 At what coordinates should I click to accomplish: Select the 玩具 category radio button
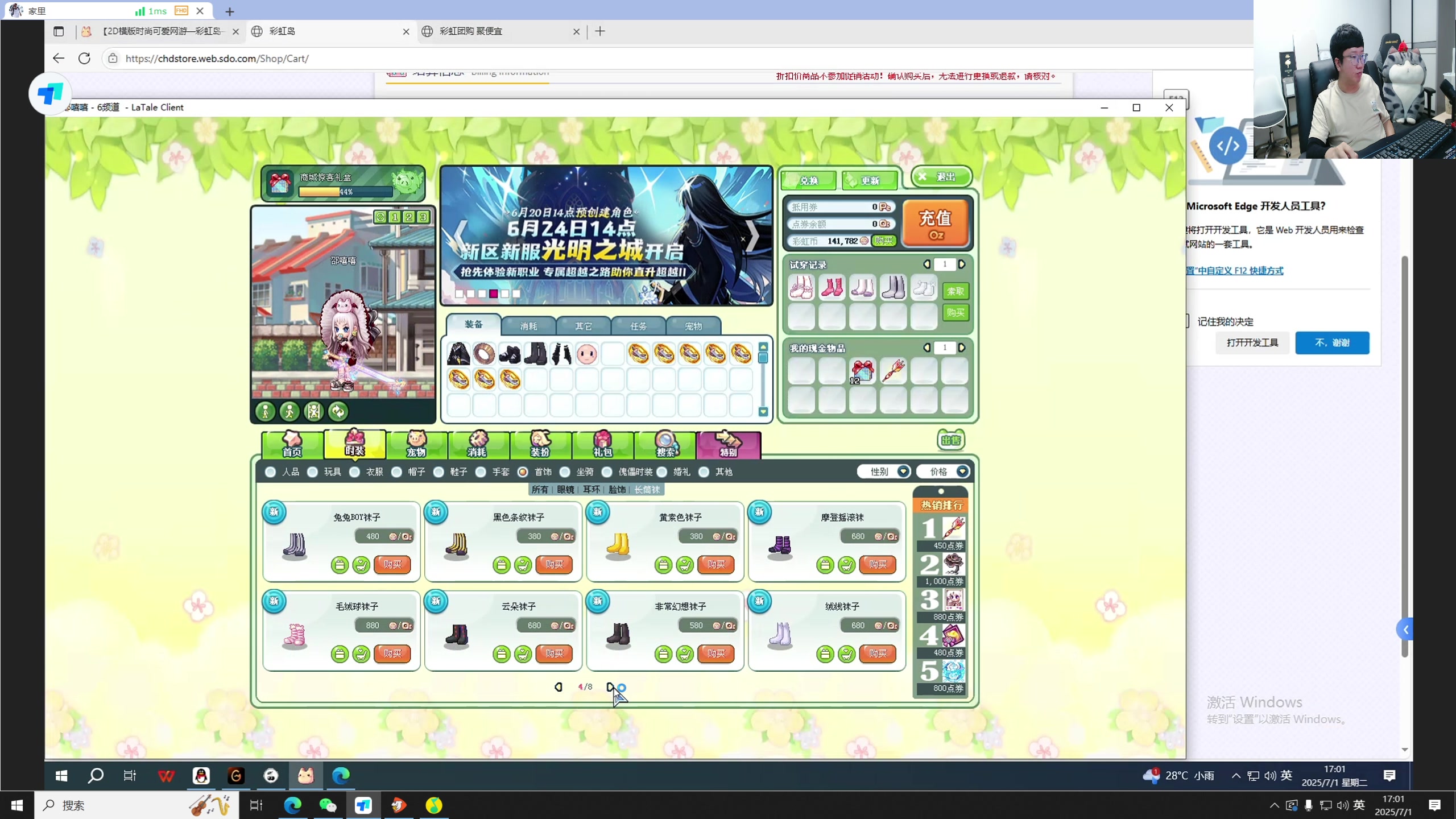(313, 471)
